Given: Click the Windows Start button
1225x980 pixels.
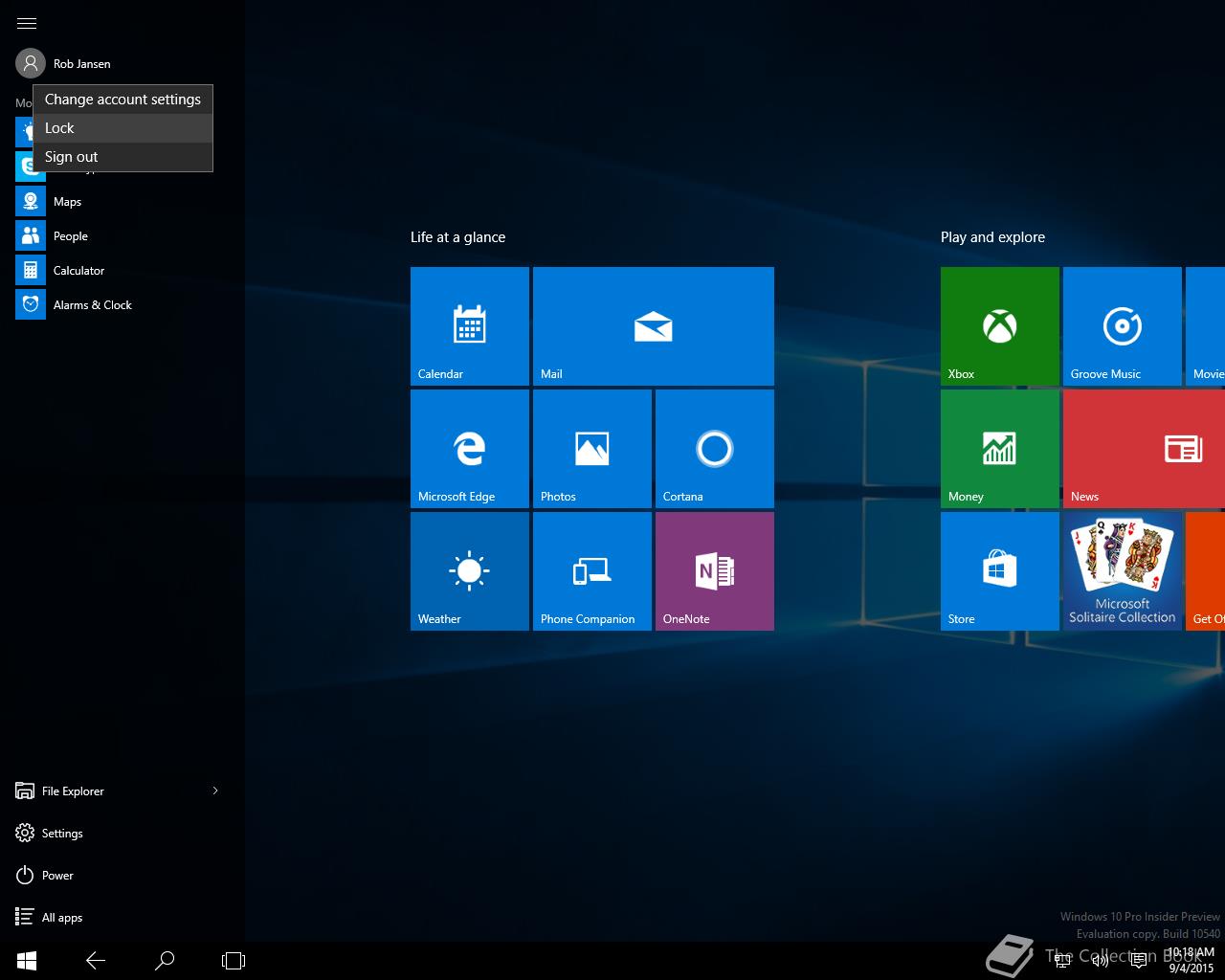Looking at the screenshot, I should pos(27,961).
